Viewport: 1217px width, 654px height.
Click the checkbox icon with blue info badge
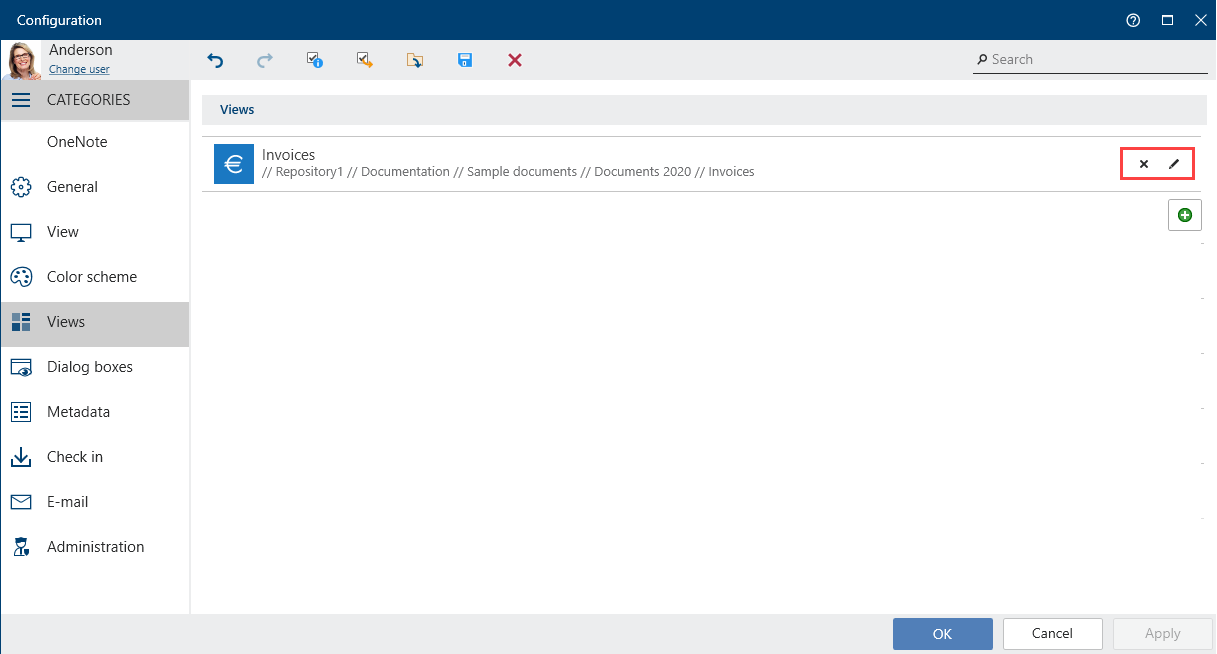pyautogui.click(x=315, y=60)
